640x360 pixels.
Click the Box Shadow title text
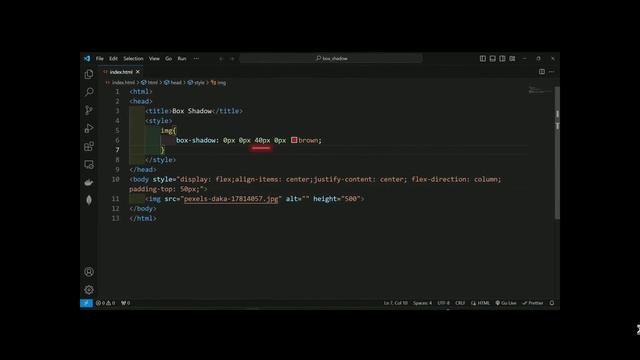(192, 111)
